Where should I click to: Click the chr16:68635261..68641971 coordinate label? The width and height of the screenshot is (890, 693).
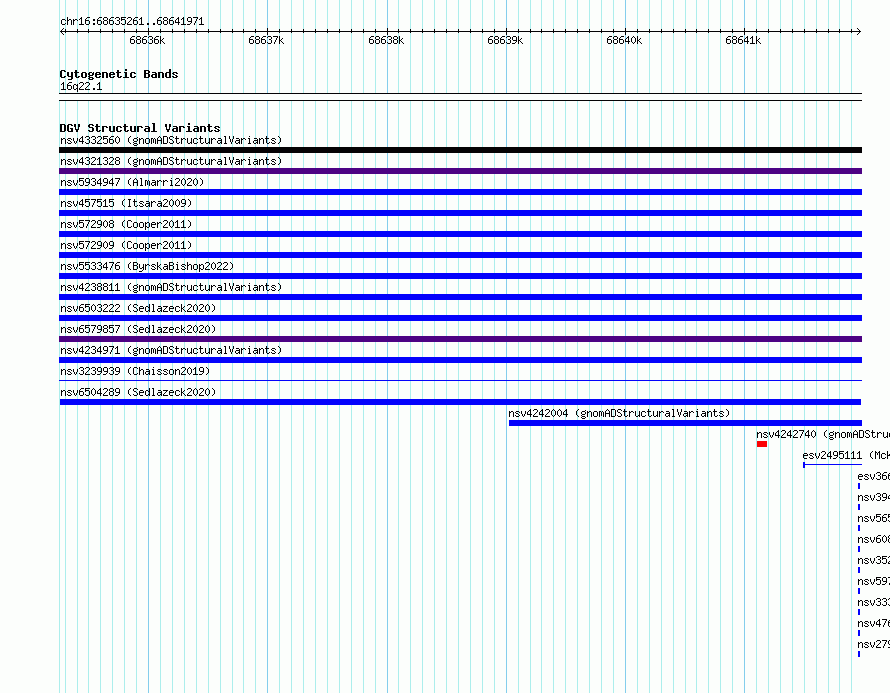132,21
